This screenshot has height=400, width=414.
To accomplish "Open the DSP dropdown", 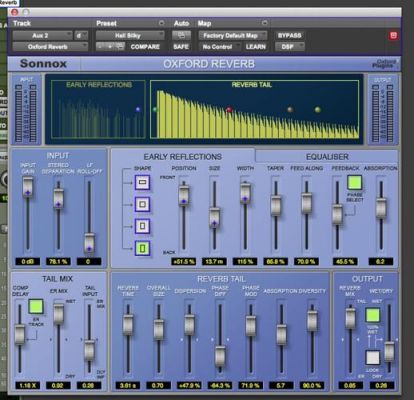I will [x=290, y=47].
